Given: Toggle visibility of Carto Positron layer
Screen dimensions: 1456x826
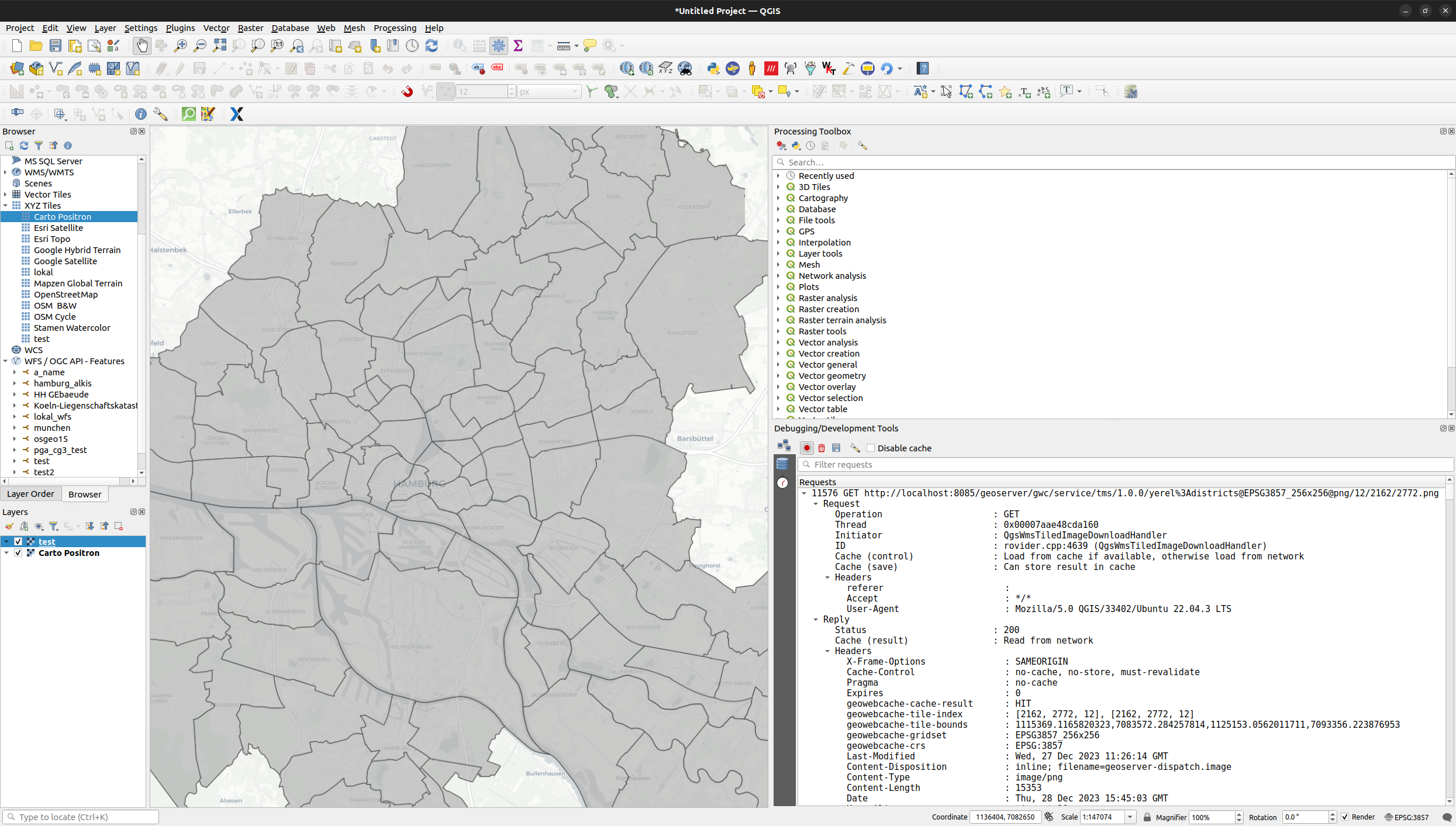Looking at the screenshot, I should pyautogui.click(x=18, y=553).
